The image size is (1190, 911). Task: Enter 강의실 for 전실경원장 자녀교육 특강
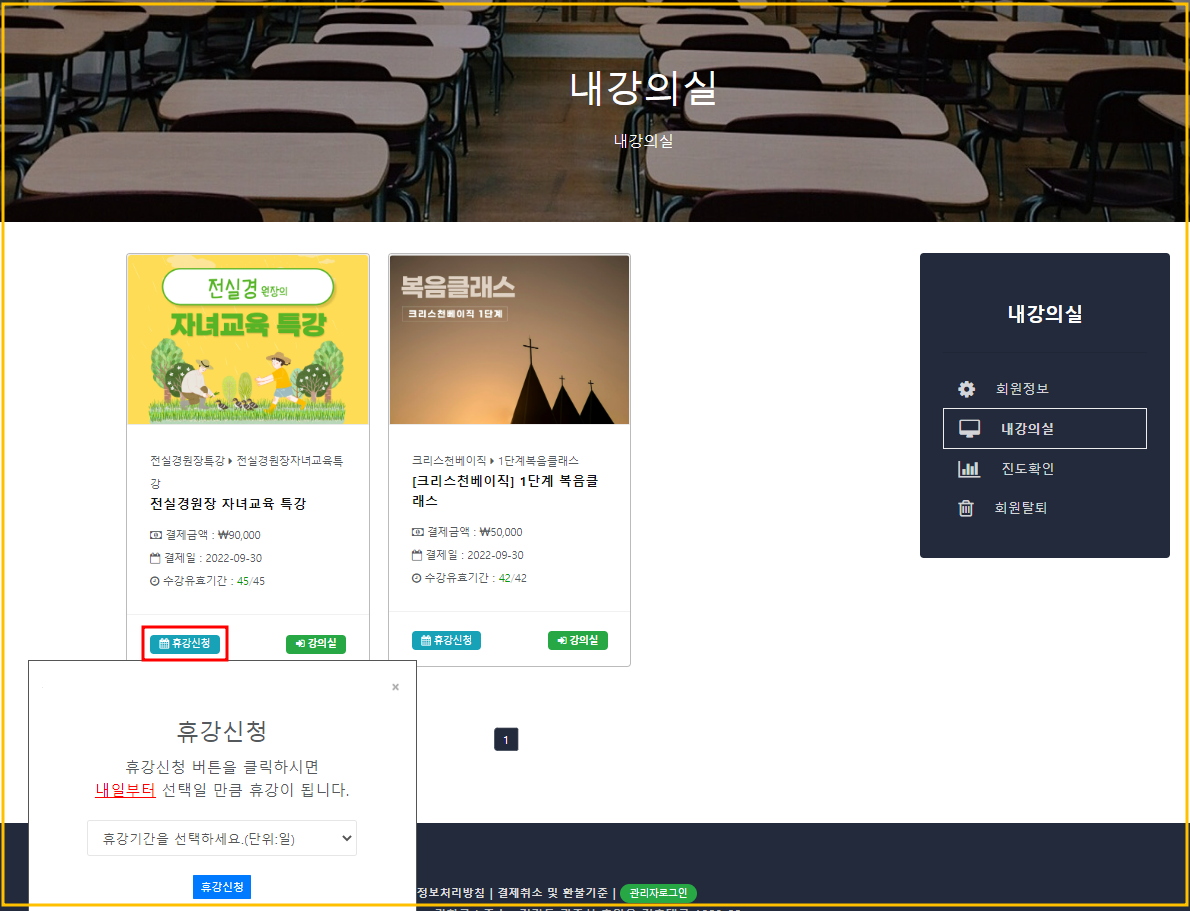click(316, 644)
